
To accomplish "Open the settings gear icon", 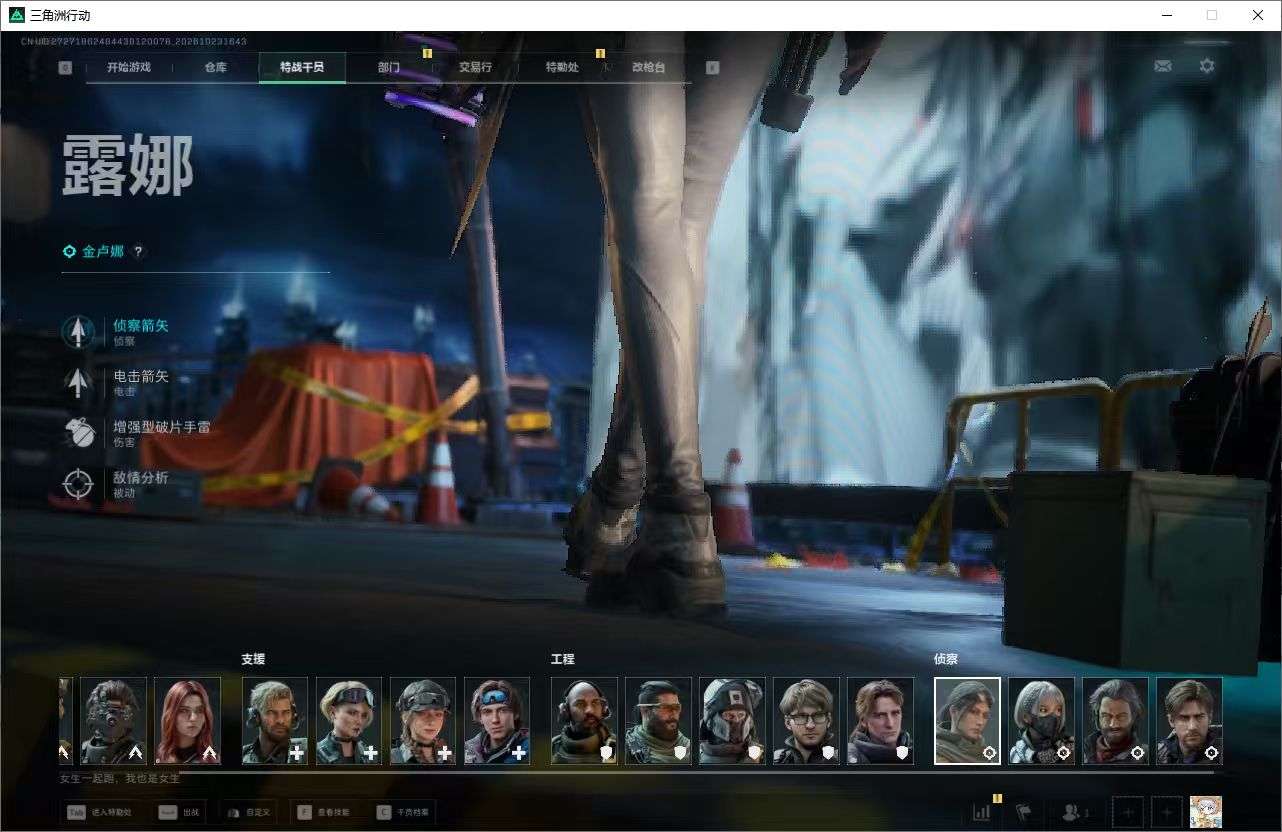I will click(x=1207, y=66).
